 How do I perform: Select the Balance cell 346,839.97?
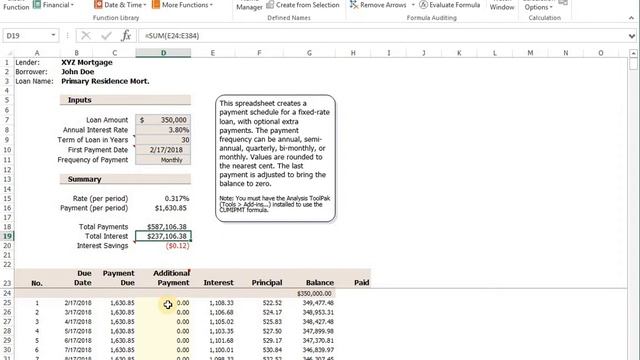click(309, 350)
